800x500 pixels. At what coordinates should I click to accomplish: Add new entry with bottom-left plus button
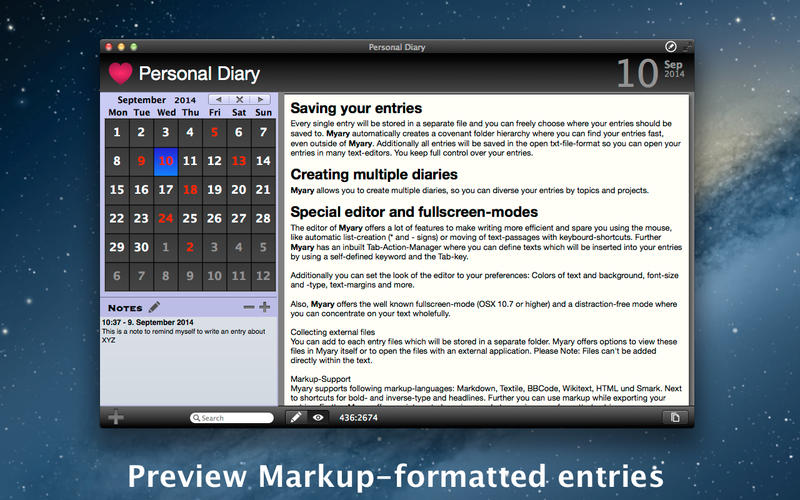pos(117,417)
